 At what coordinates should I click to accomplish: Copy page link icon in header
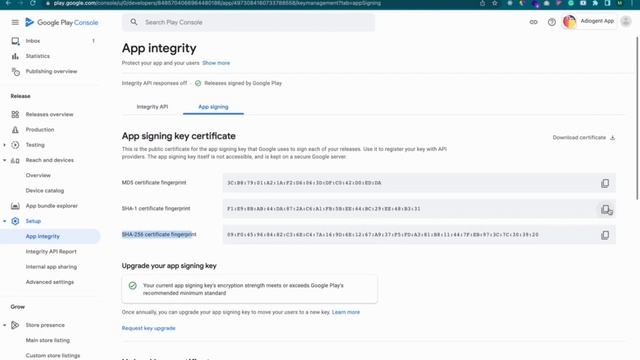click(x=533, y=22)
